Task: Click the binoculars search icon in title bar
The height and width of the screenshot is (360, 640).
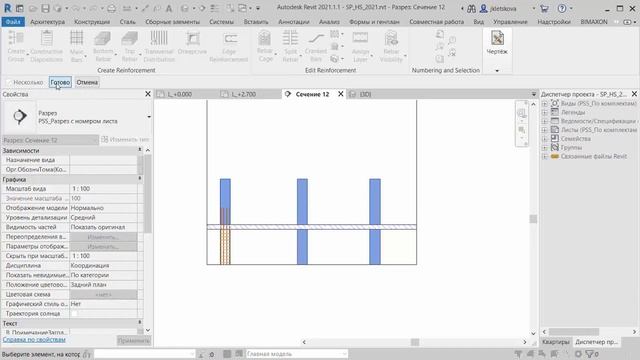Action: pos(471,8)
